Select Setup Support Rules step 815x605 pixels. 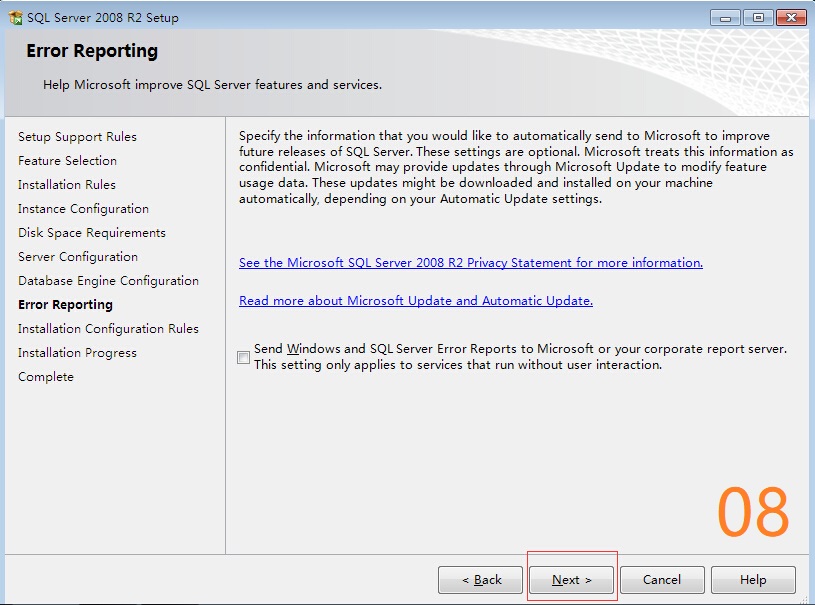coord(77,137)
